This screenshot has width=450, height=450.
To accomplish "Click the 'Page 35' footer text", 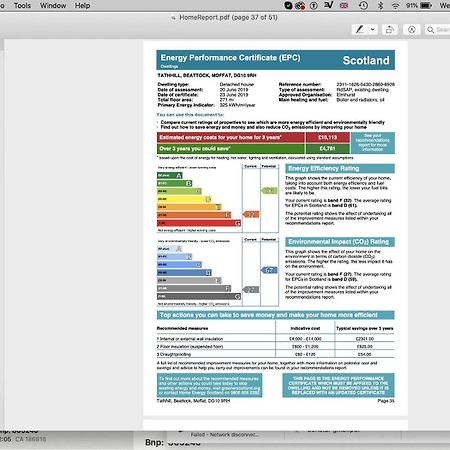I will pyautogui.click(x=386, y=401).
